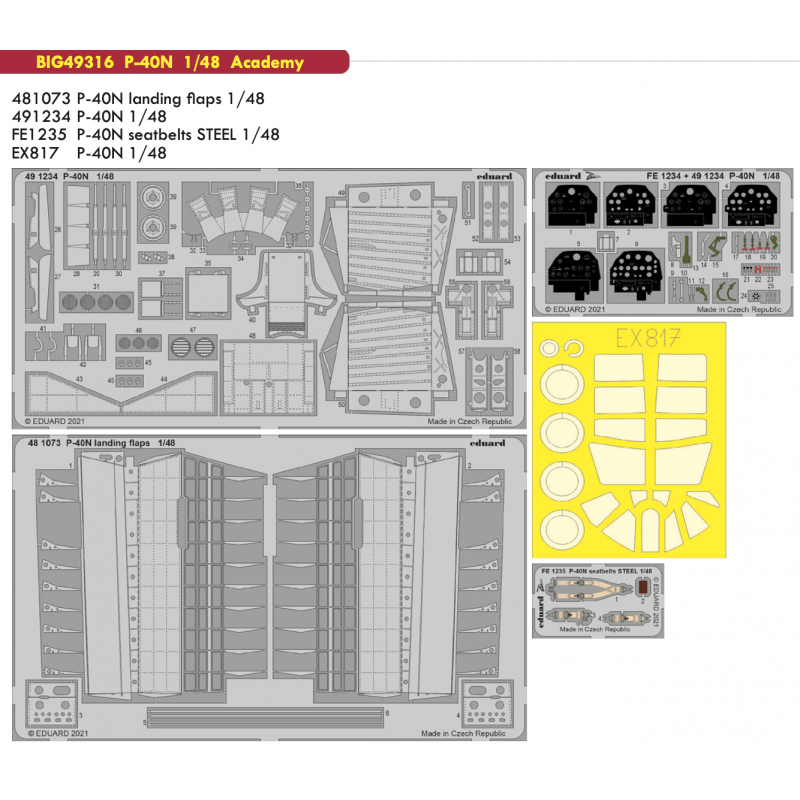Click the wheel parts 39 on the 49 1234 fret
Screen dimensions: 800x800
click(x=153, y=211)
